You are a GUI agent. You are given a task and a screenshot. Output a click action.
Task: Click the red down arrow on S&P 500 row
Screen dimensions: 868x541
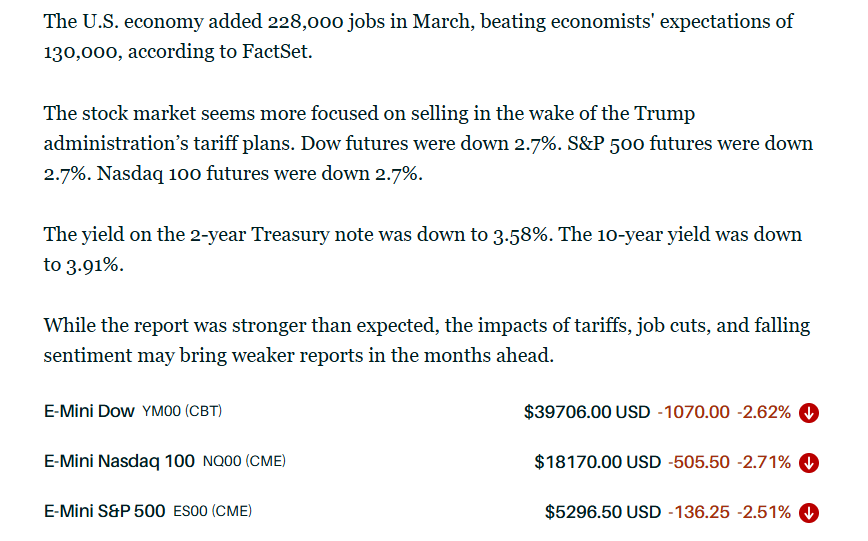(x=810, y=512)
